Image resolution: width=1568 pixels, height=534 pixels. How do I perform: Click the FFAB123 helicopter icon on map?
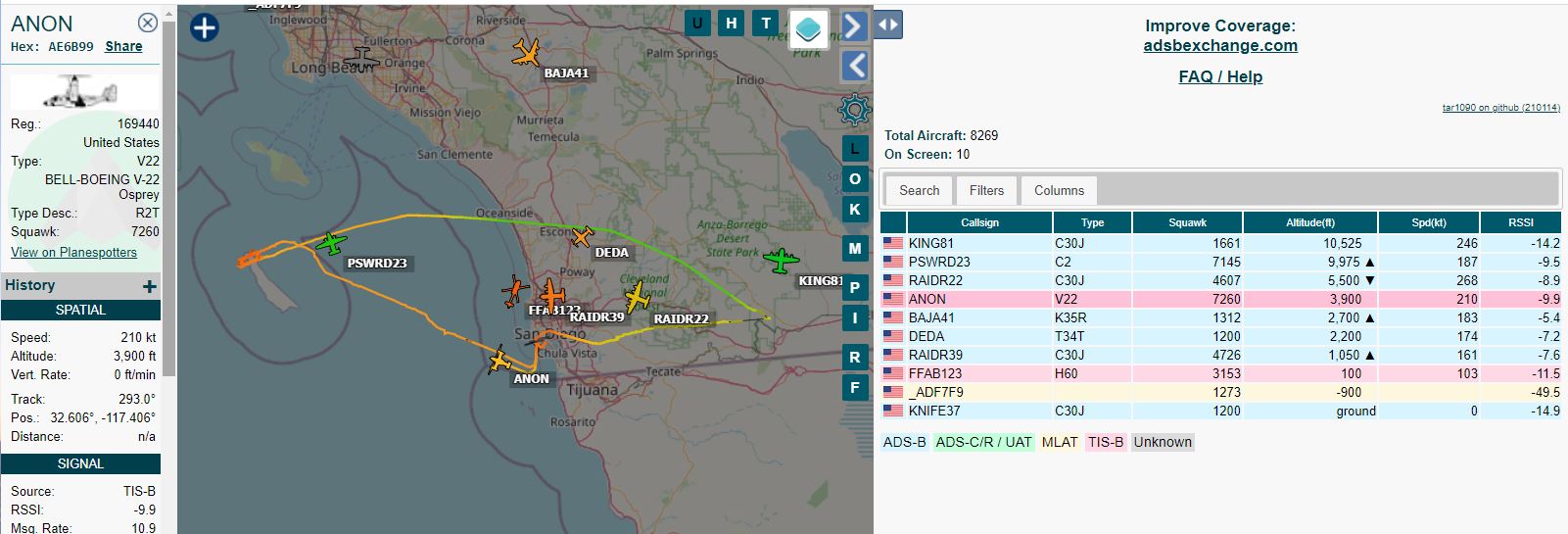pyautogui.click(x=514, y=291)
